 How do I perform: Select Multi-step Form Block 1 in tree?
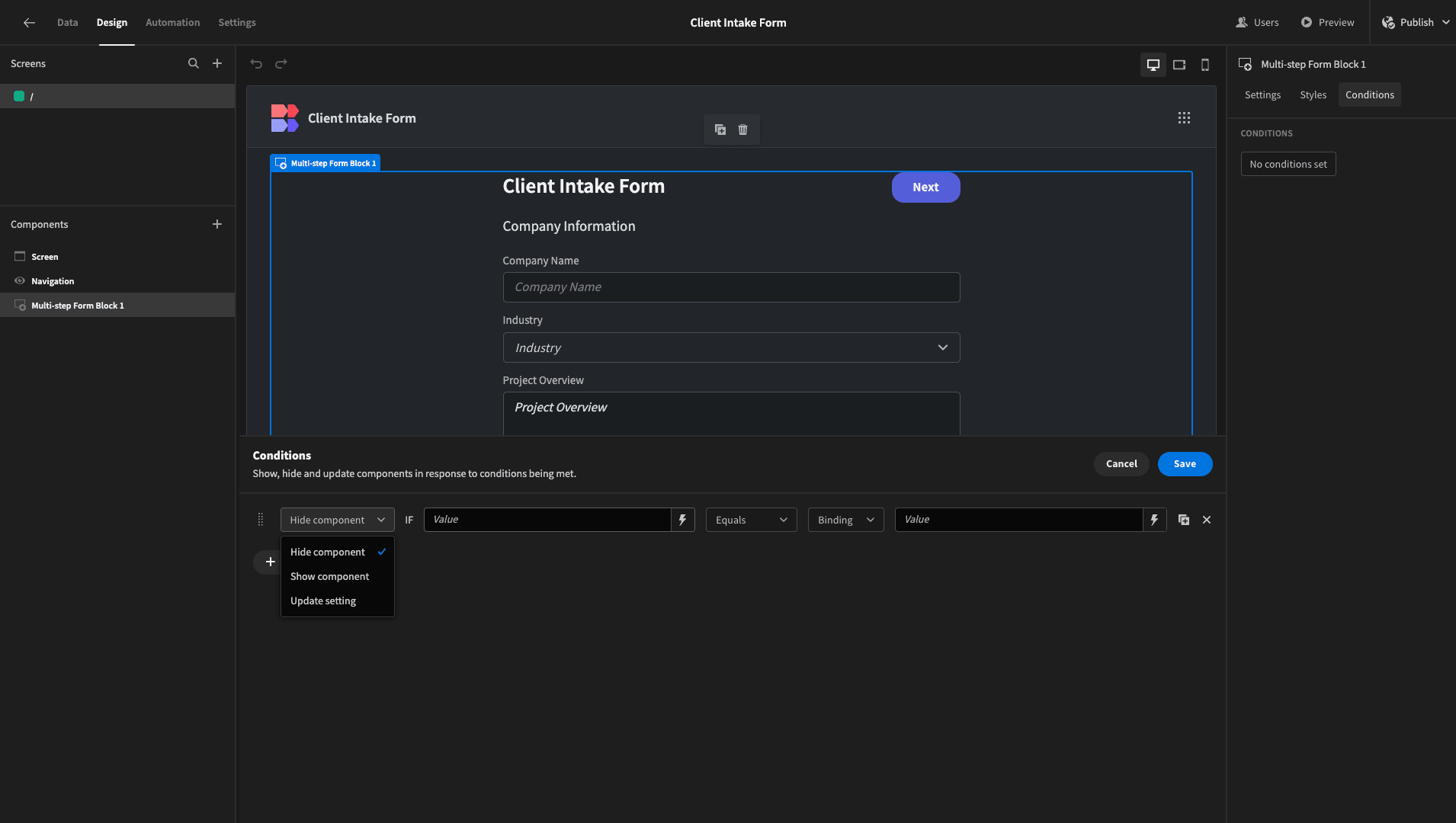click(x=117, y=306)
